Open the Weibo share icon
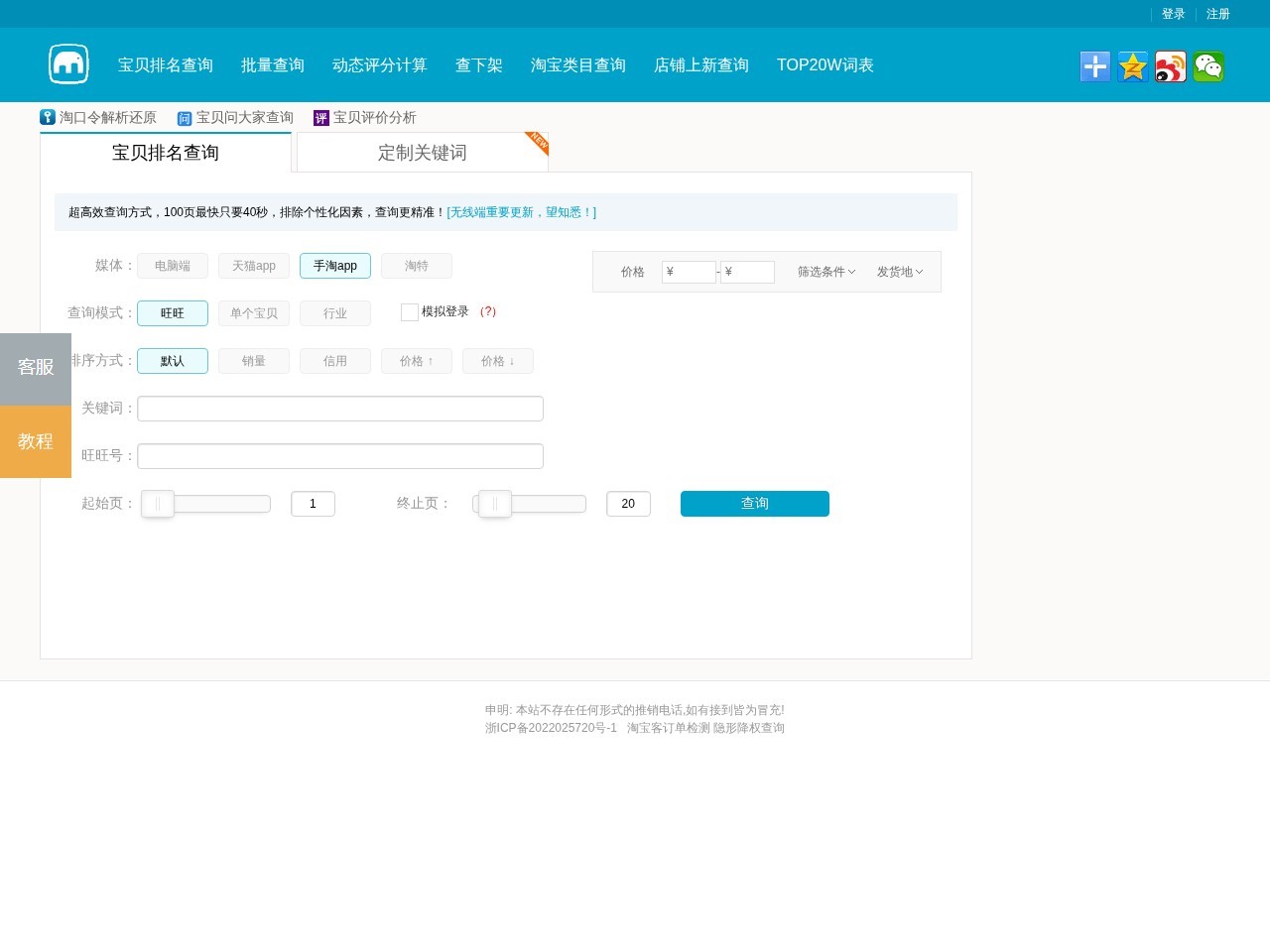Viewport: 1270px width, 952px height. point(1171,66)
